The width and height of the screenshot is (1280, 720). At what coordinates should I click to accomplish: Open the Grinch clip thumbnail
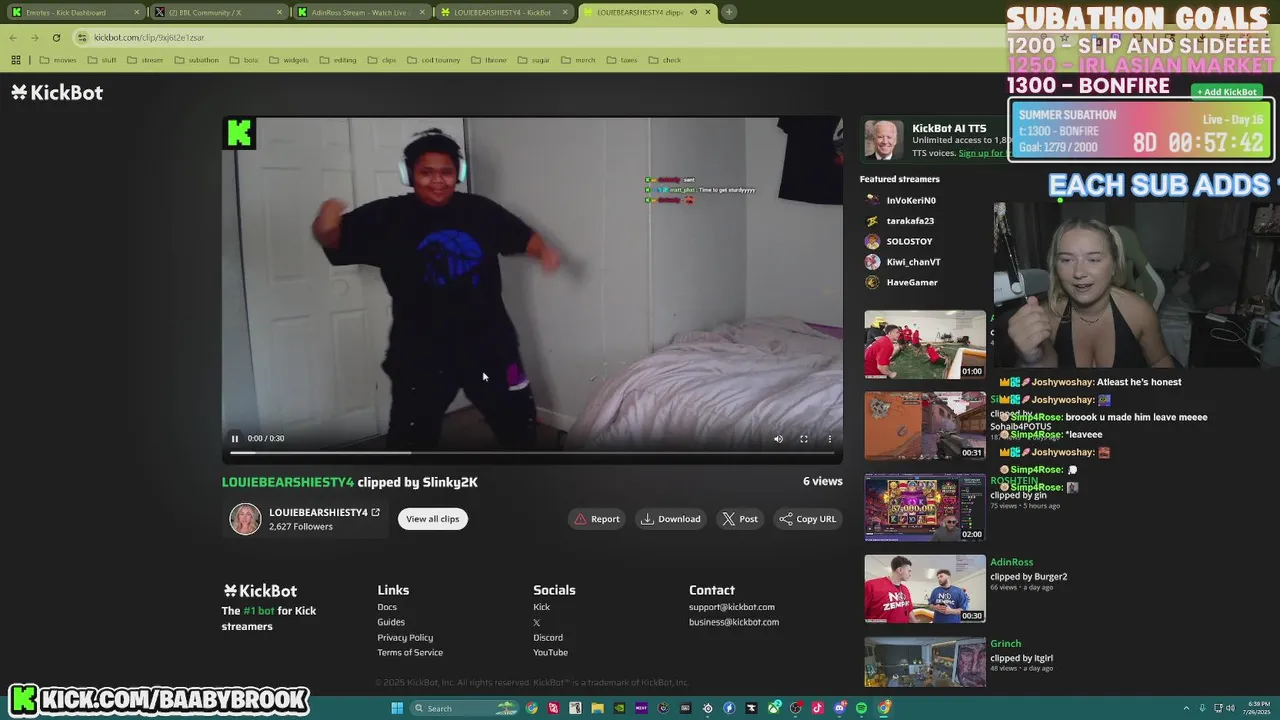[925, 662]
